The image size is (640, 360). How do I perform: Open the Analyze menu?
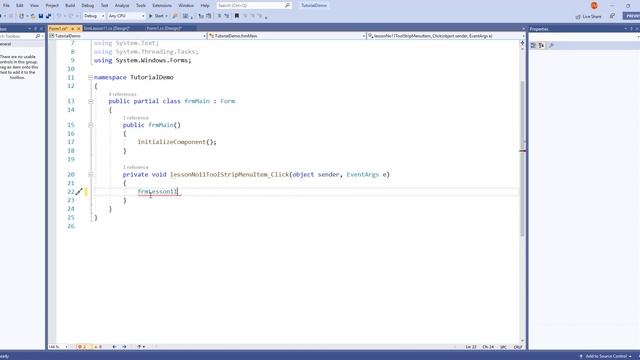point(122,5)
